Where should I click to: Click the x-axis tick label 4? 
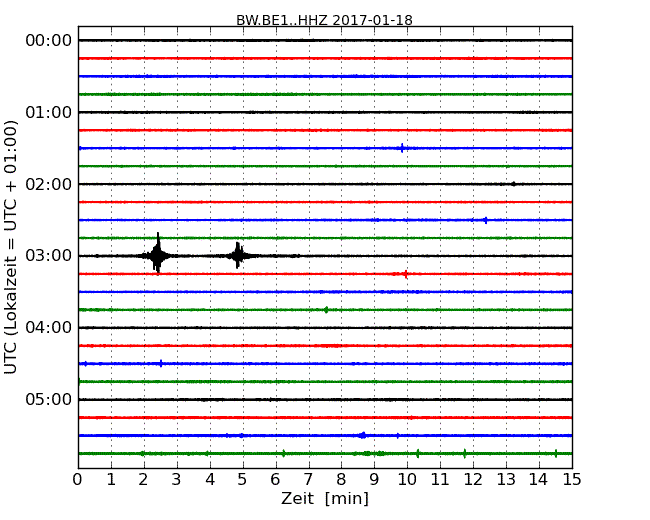[210, 480]
